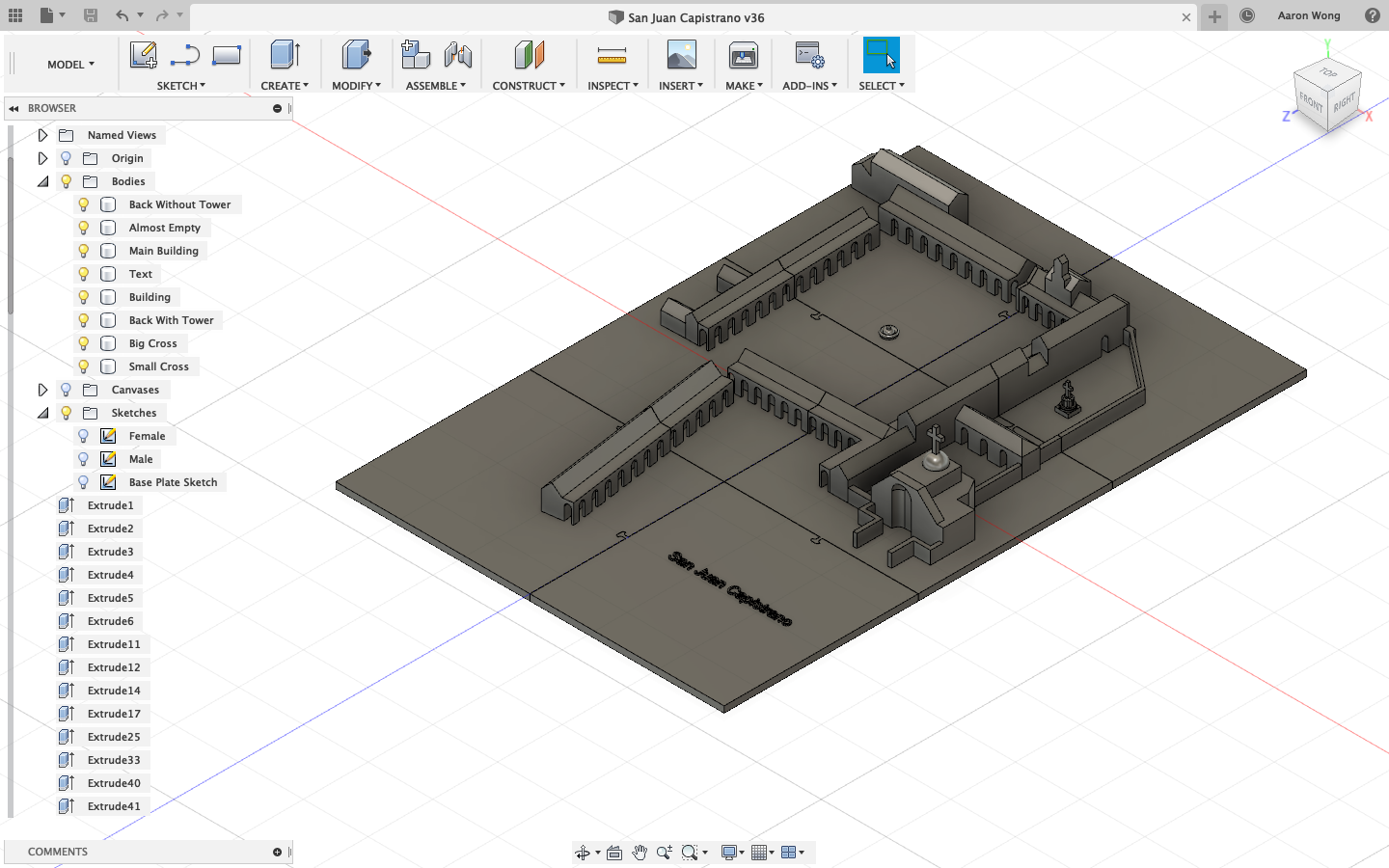The width and height of the screenshot is (1389, 868).
Task: Toggle visibility of Big Cross body
Action: pos(84,343)
